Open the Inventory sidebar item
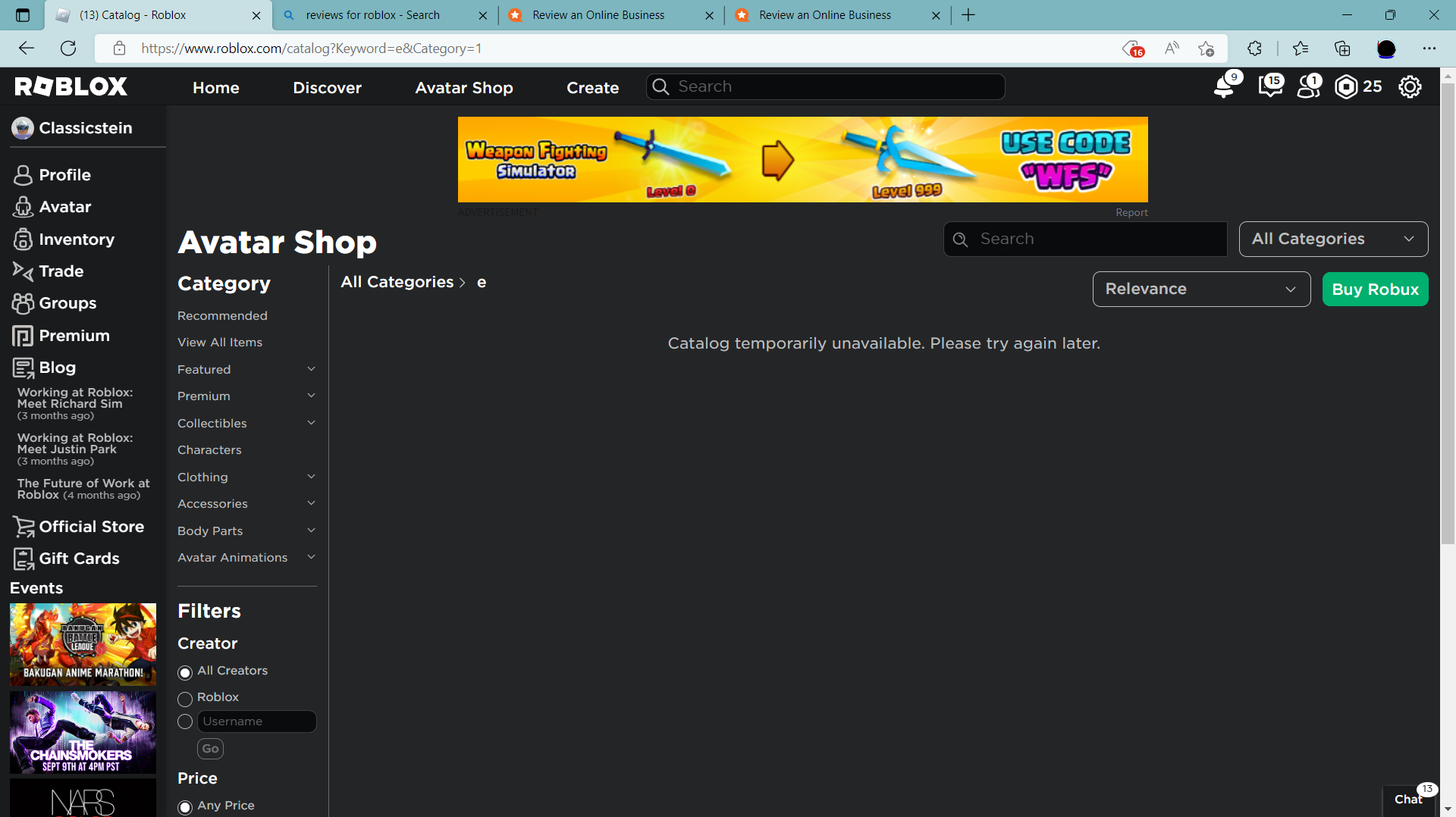The height and width of the screenshot is (817, 1456). point(76,239)
